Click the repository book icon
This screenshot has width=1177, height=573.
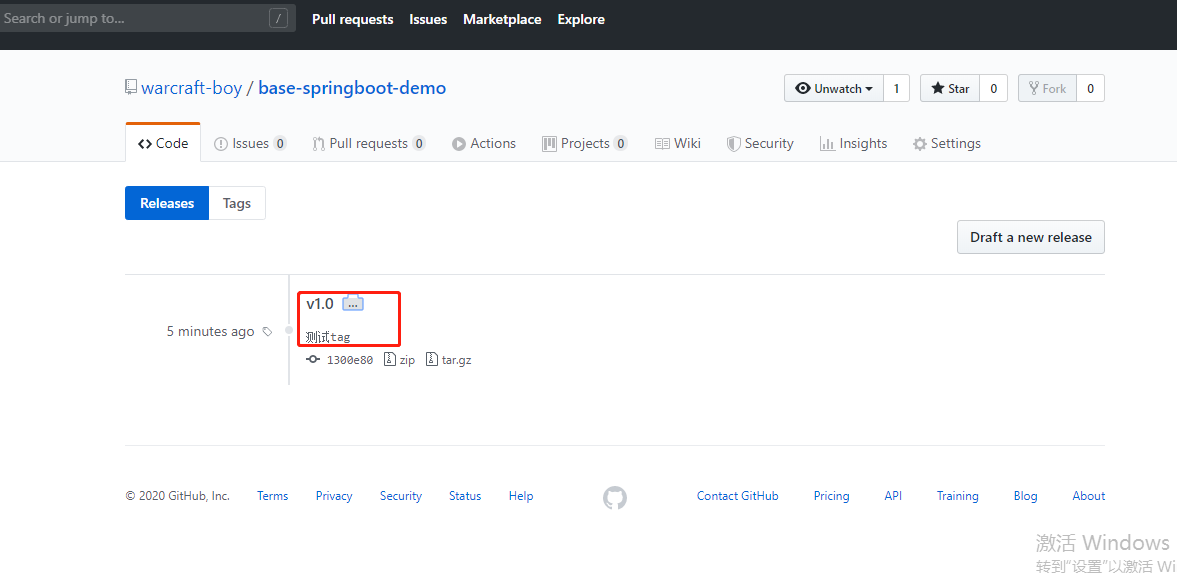(x=131, y=88)
